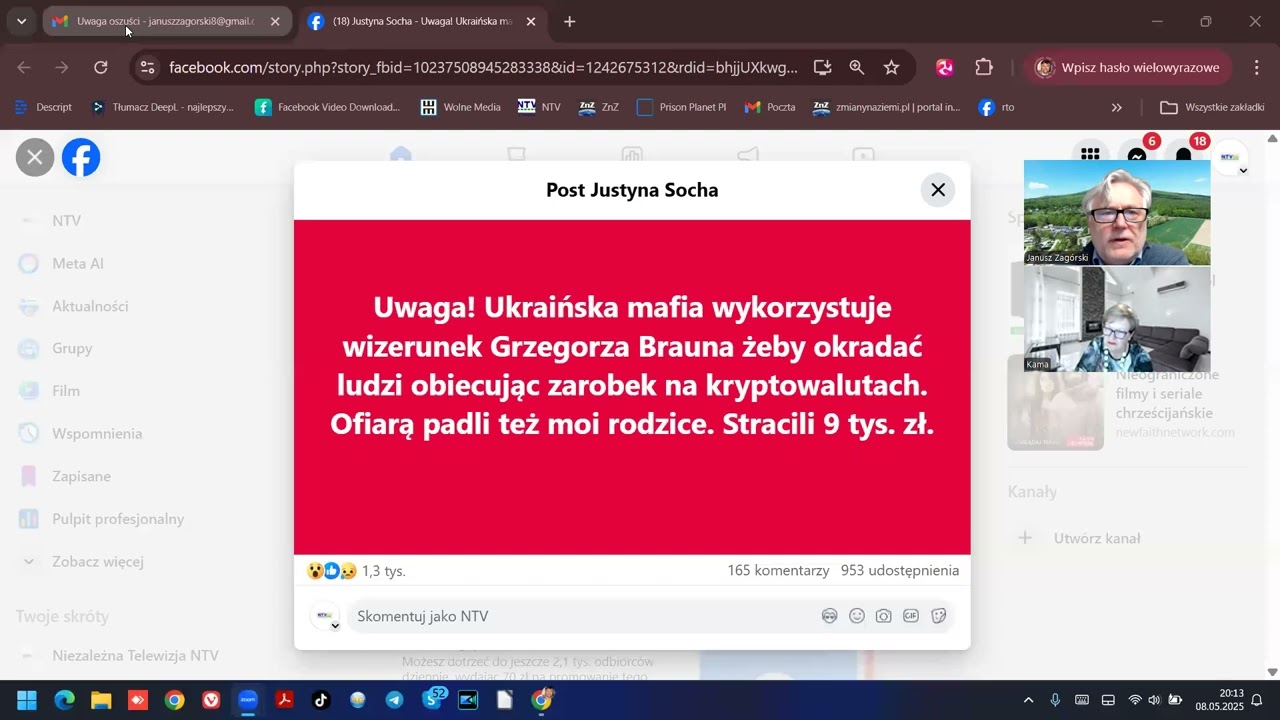Image resolution: width=1280 pixels, height=720 pixels.
Task: Click the 'Wpisz hasło wielowyrazowe' profile button
Action: click(x=1132, y=67)
